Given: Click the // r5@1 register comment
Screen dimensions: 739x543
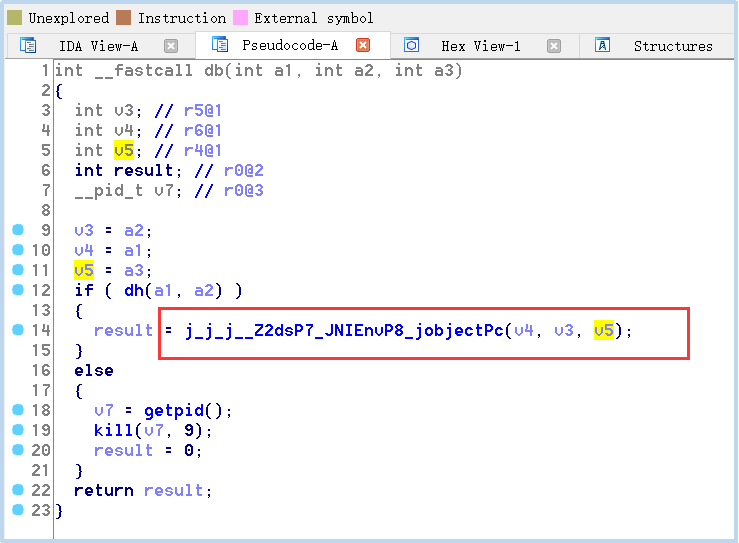Looking at the screenshot, I should (189, 111).
